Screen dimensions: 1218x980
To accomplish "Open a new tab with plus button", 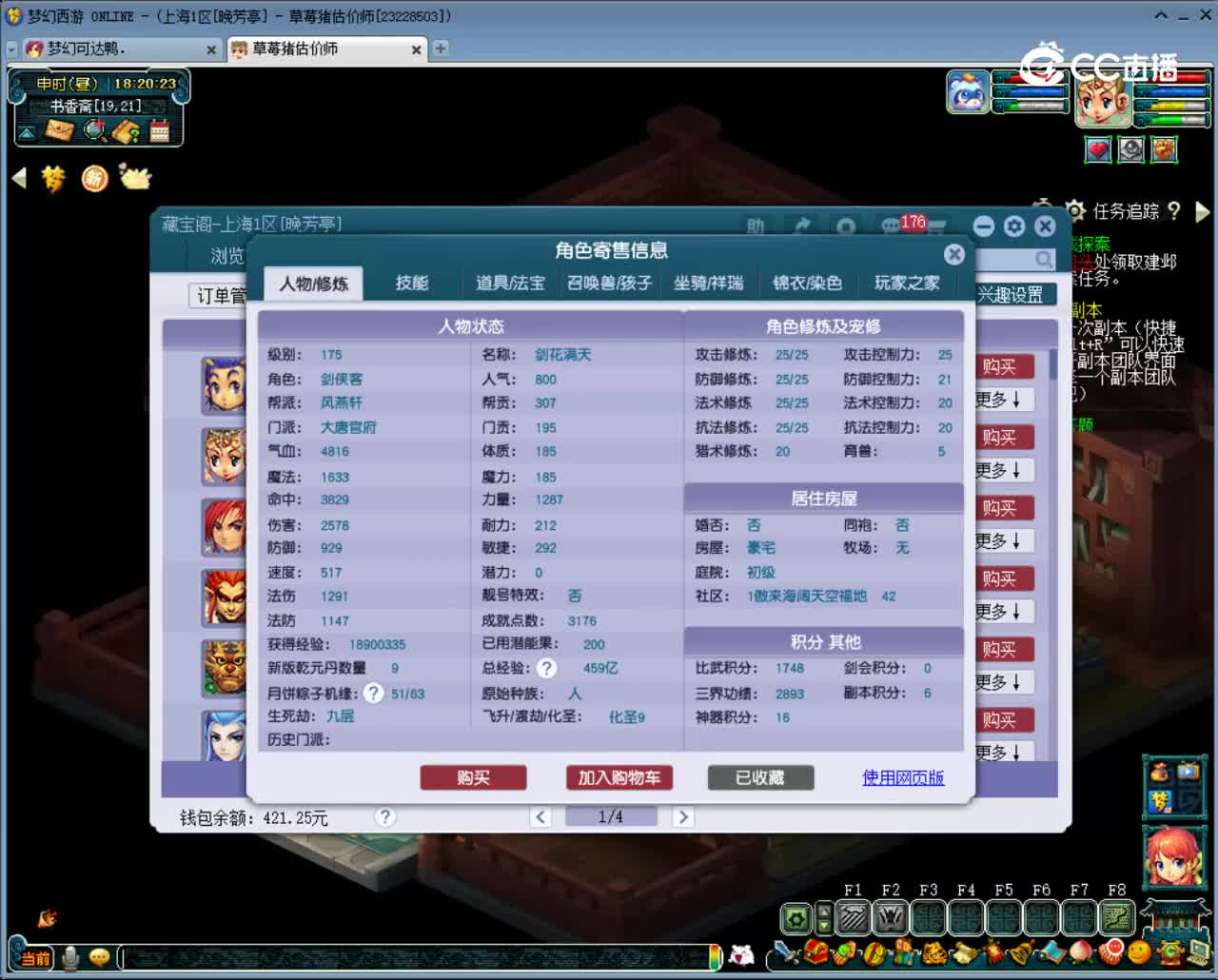I will click(441, 49).
